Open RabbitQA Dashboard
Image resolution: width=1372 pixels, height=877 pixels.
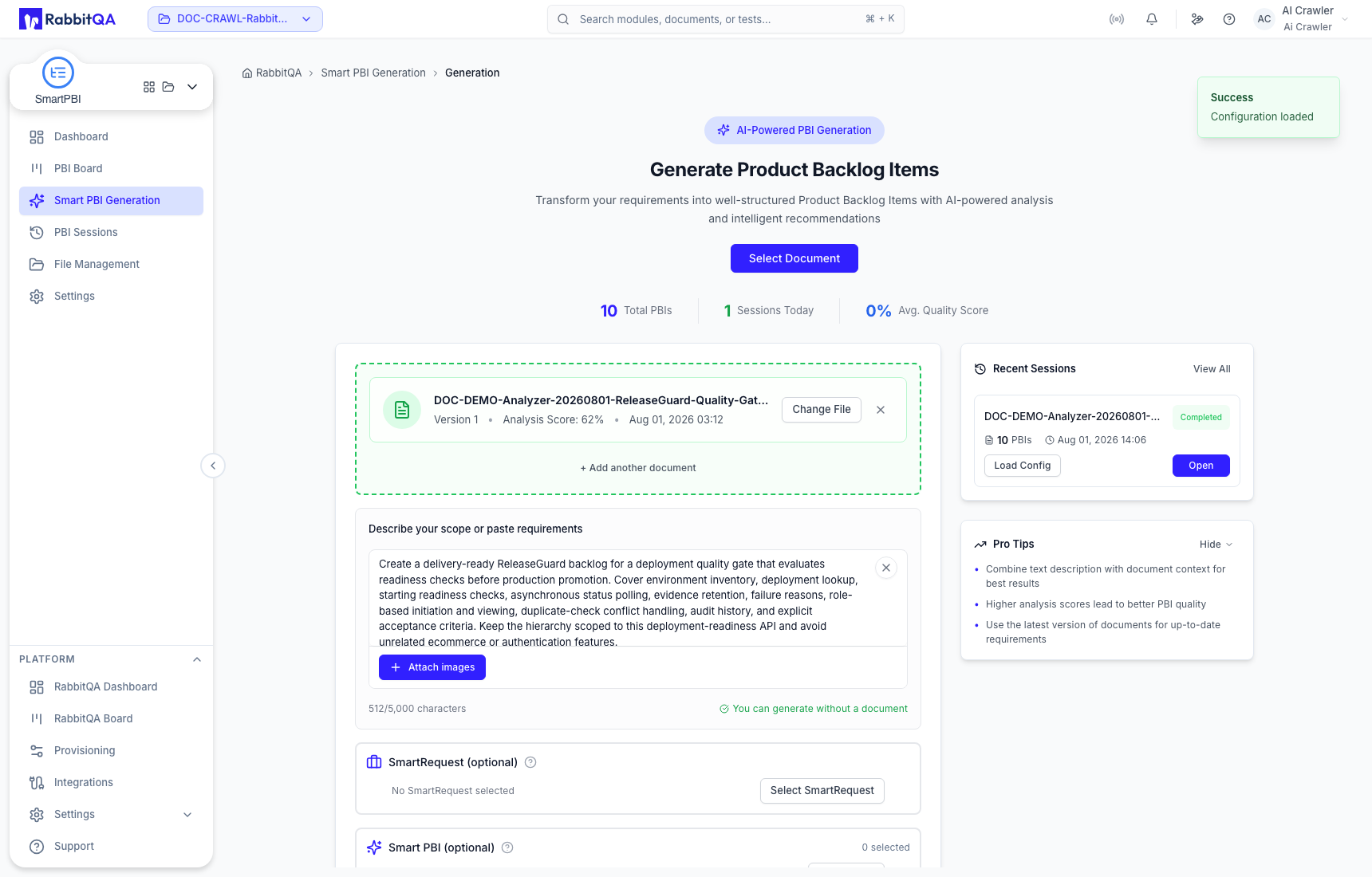tap(111, 687)
